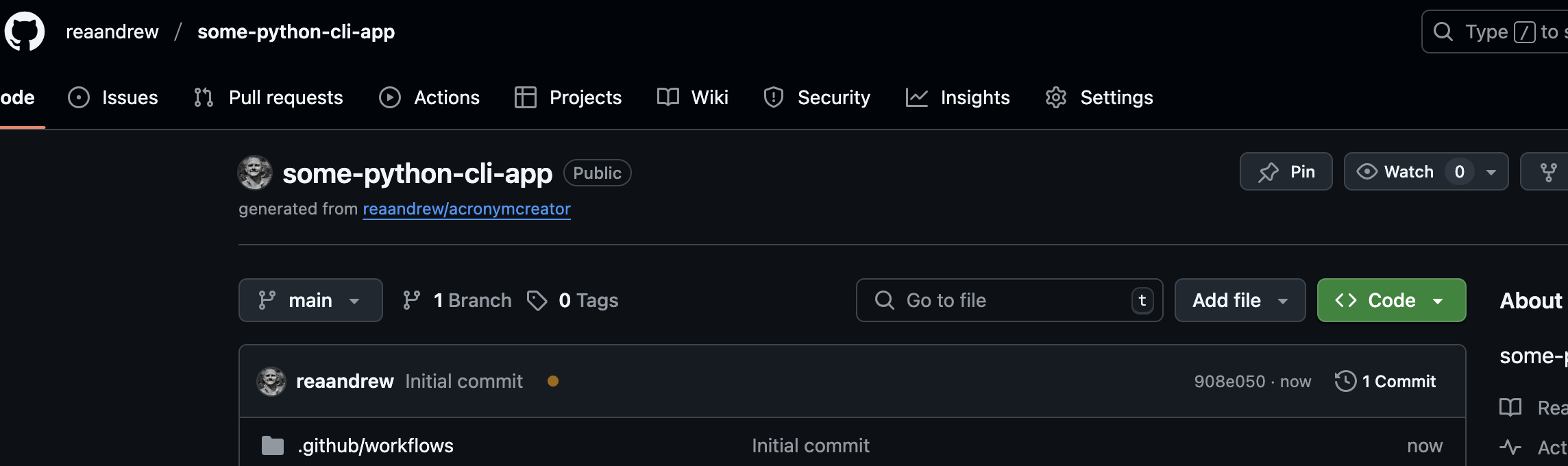Image resolution: width=1568 pixels, height=466 pixels.
Task: Click the About heading in the sidebar
Action: 1531,301
